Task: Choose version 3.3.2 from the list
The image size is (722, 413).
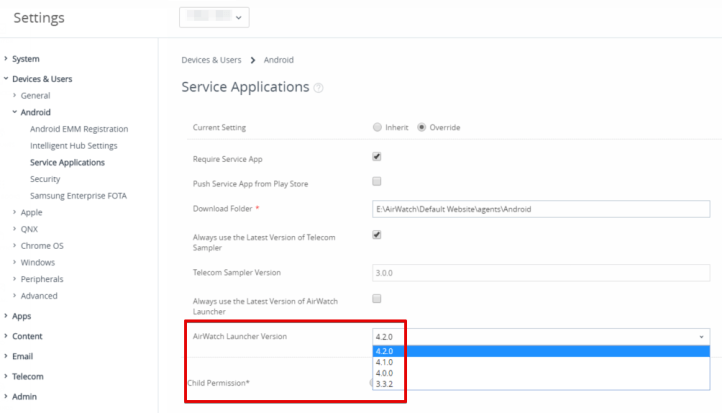Action: (384, 383)
